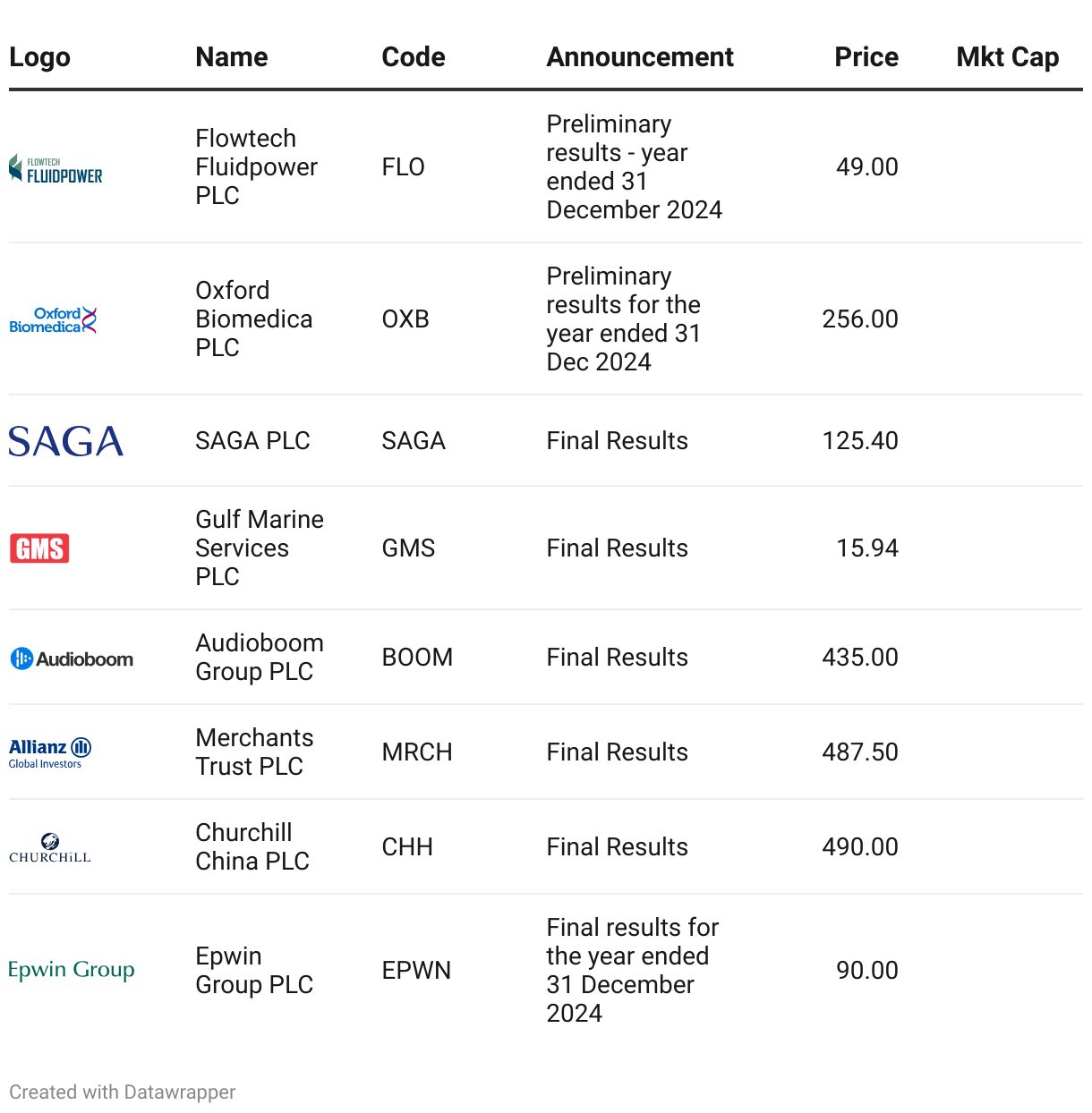Click the BOOM ticker code
The image size is (1092, 1113).
click(417, 658)
